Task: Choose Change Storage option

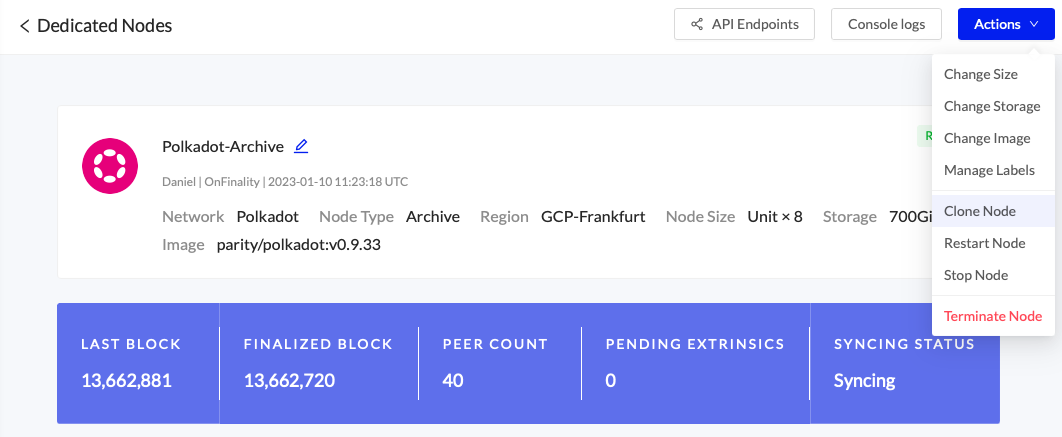Action: coord(991,106)
